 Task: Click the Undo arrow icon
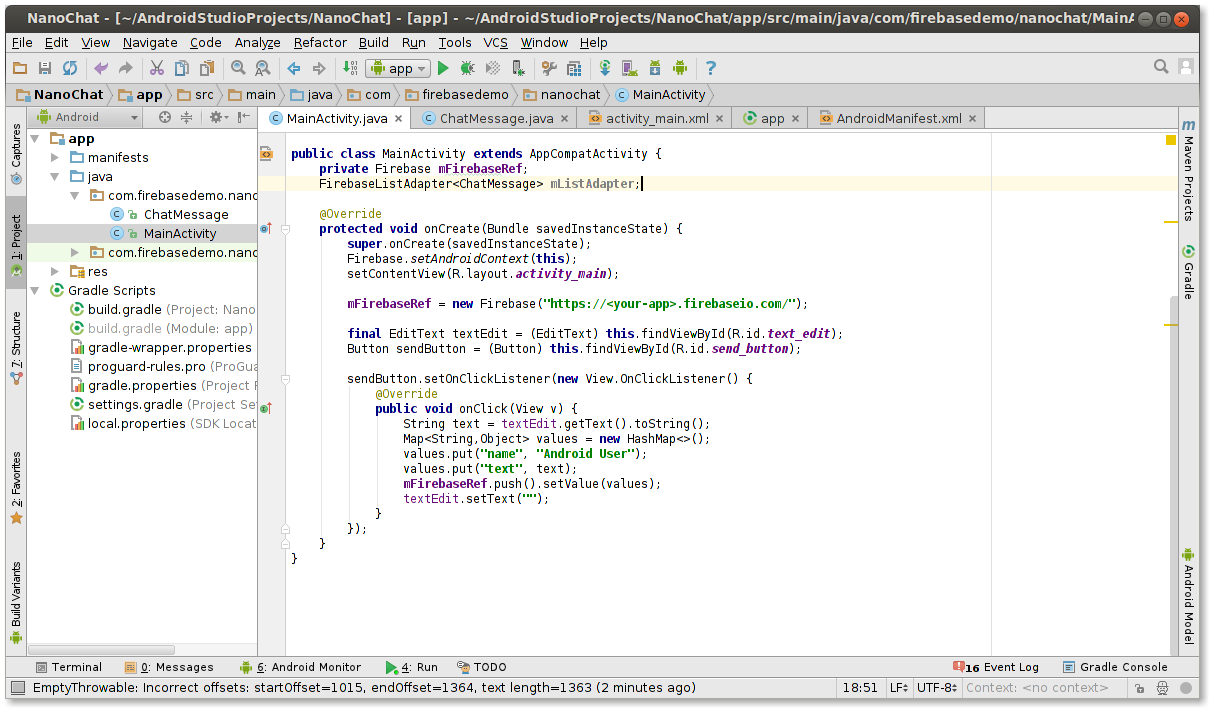pos(100,68)
